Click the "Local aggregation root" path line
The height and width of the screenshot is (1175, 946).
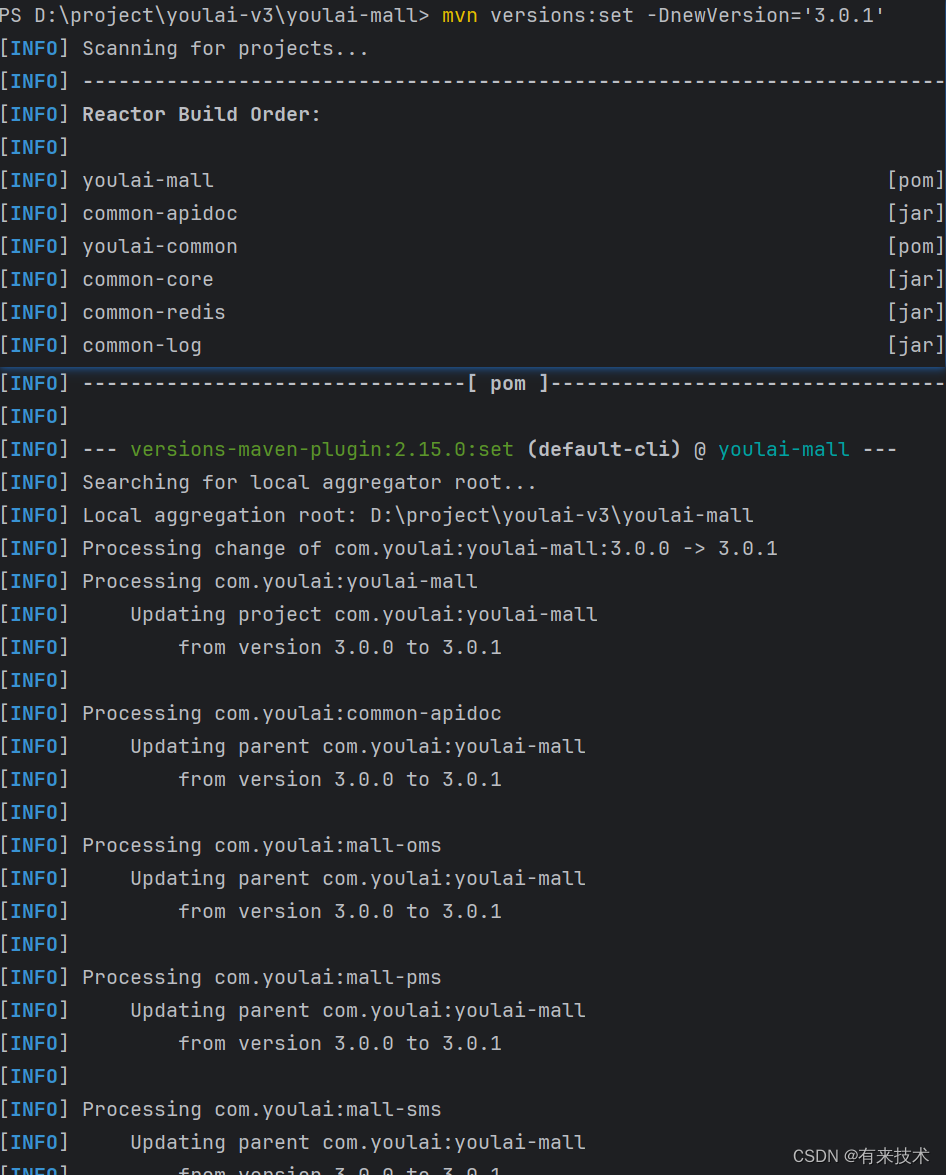[x=418, y=515]
